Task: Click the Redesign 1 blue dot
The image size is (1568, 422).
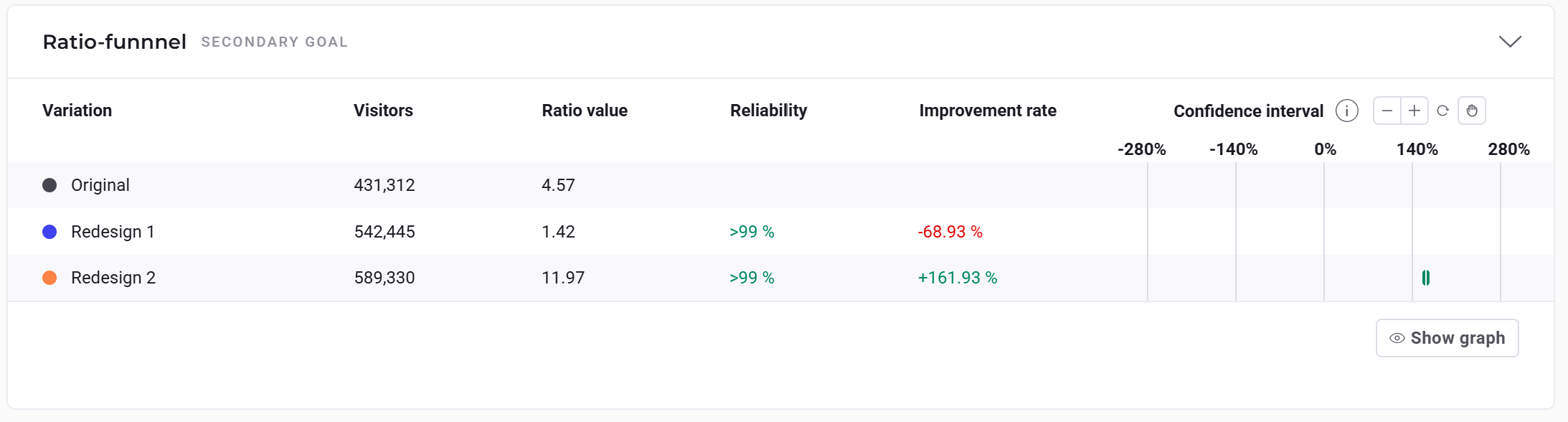Action: coord(49,232)
